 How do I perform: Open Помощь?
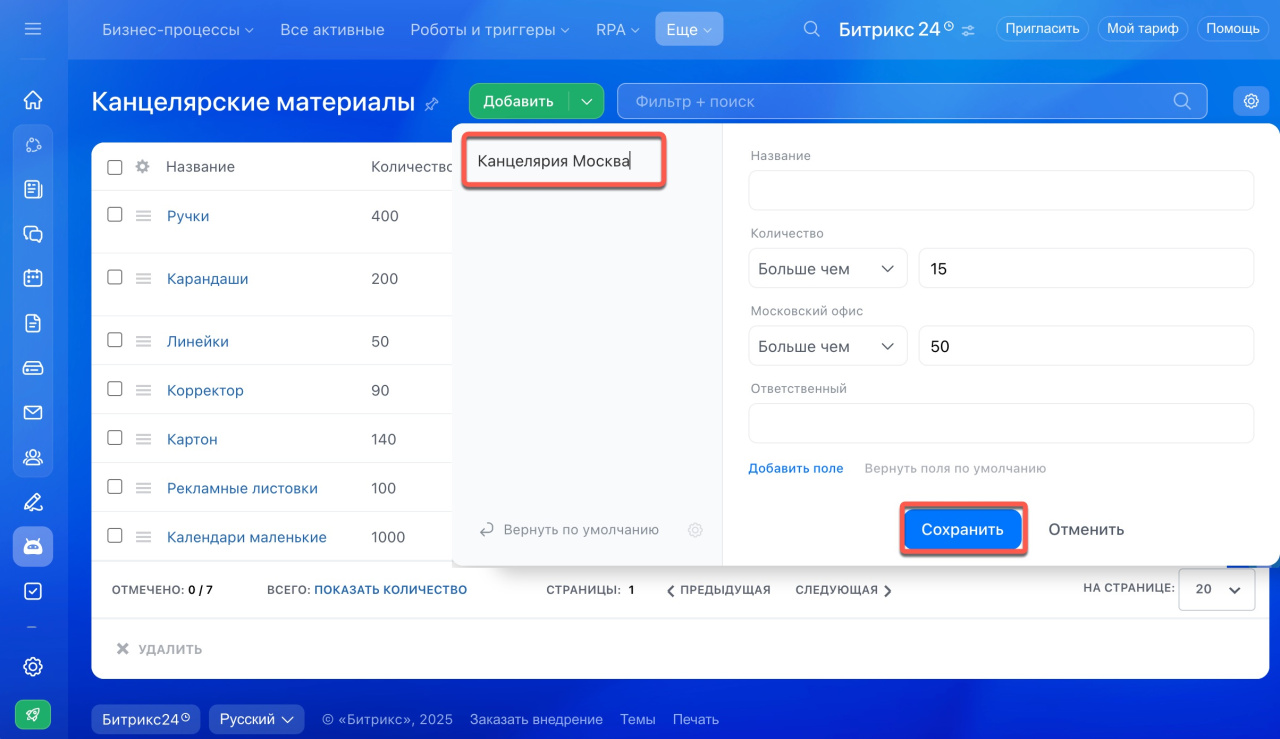click(x=1232, y=28)
